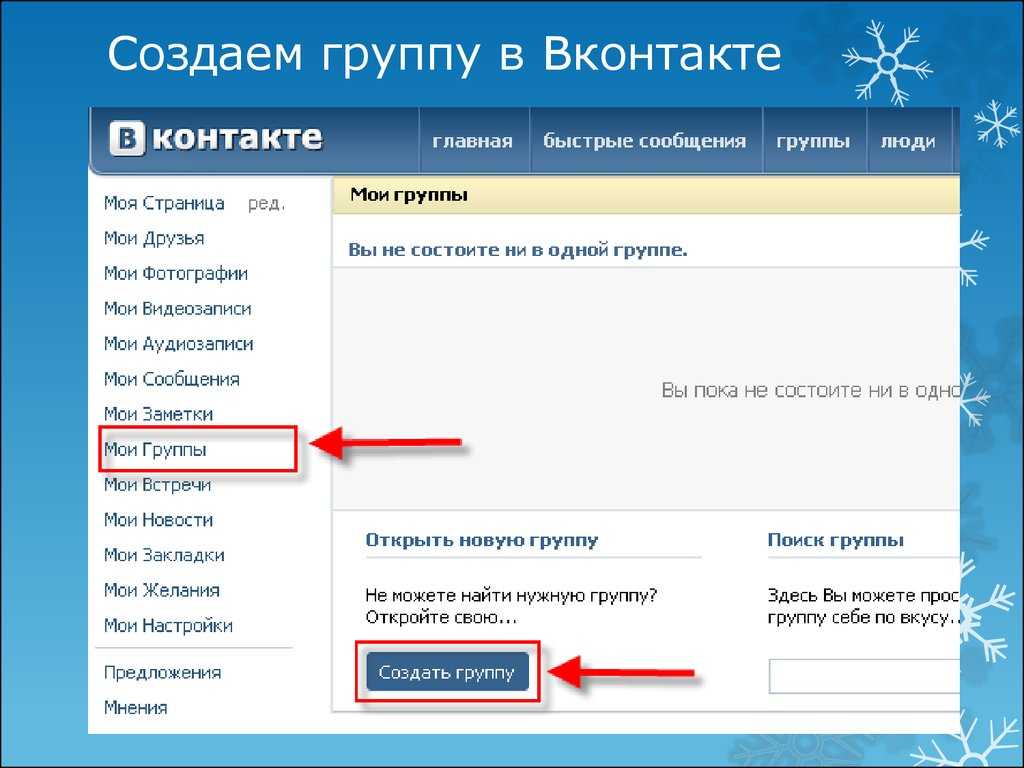
Task: Select группы in the top navigation
Action: pos(813,142)
